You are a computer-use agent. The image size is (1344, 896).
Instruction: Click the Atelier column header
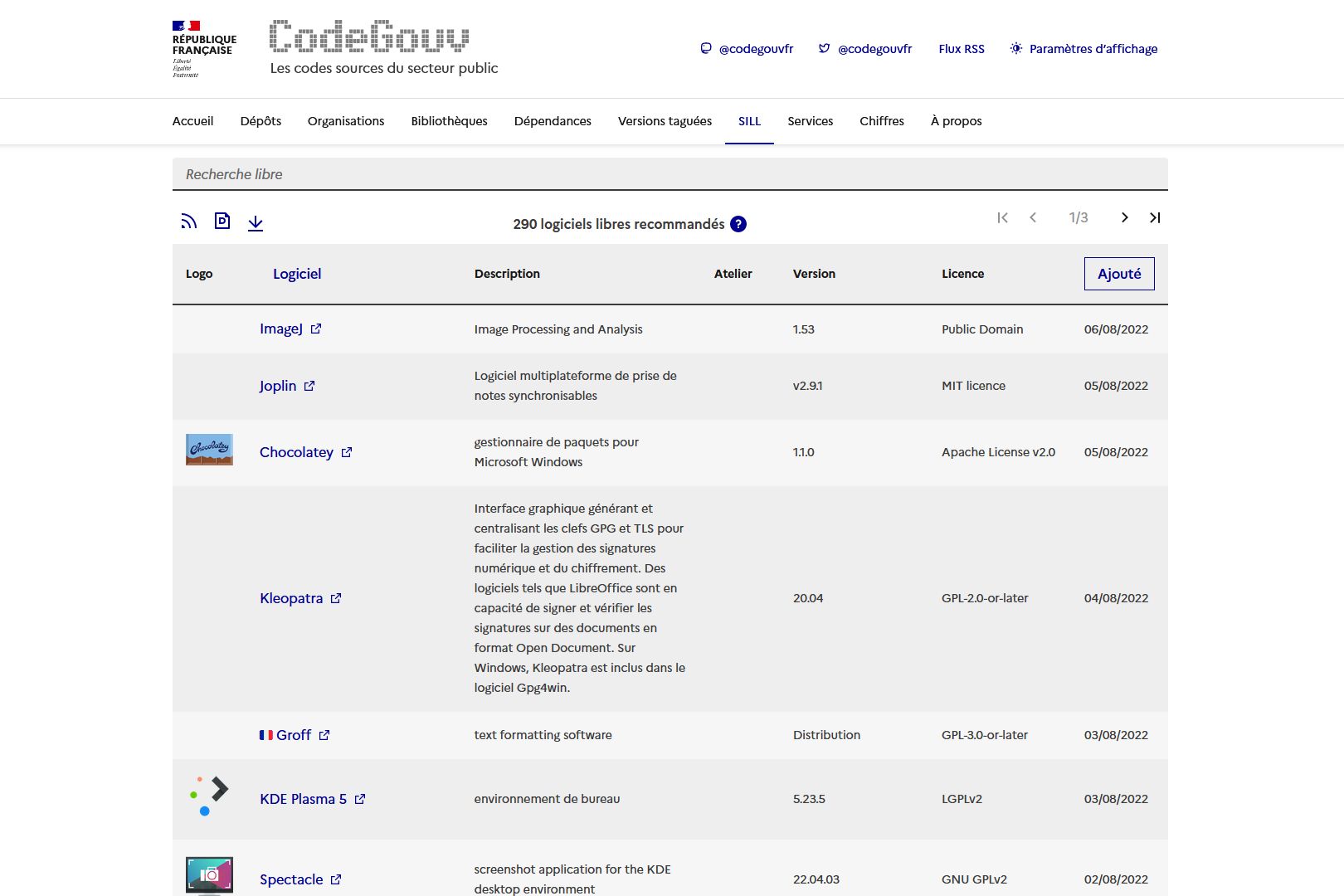click(x=733, y=274)
